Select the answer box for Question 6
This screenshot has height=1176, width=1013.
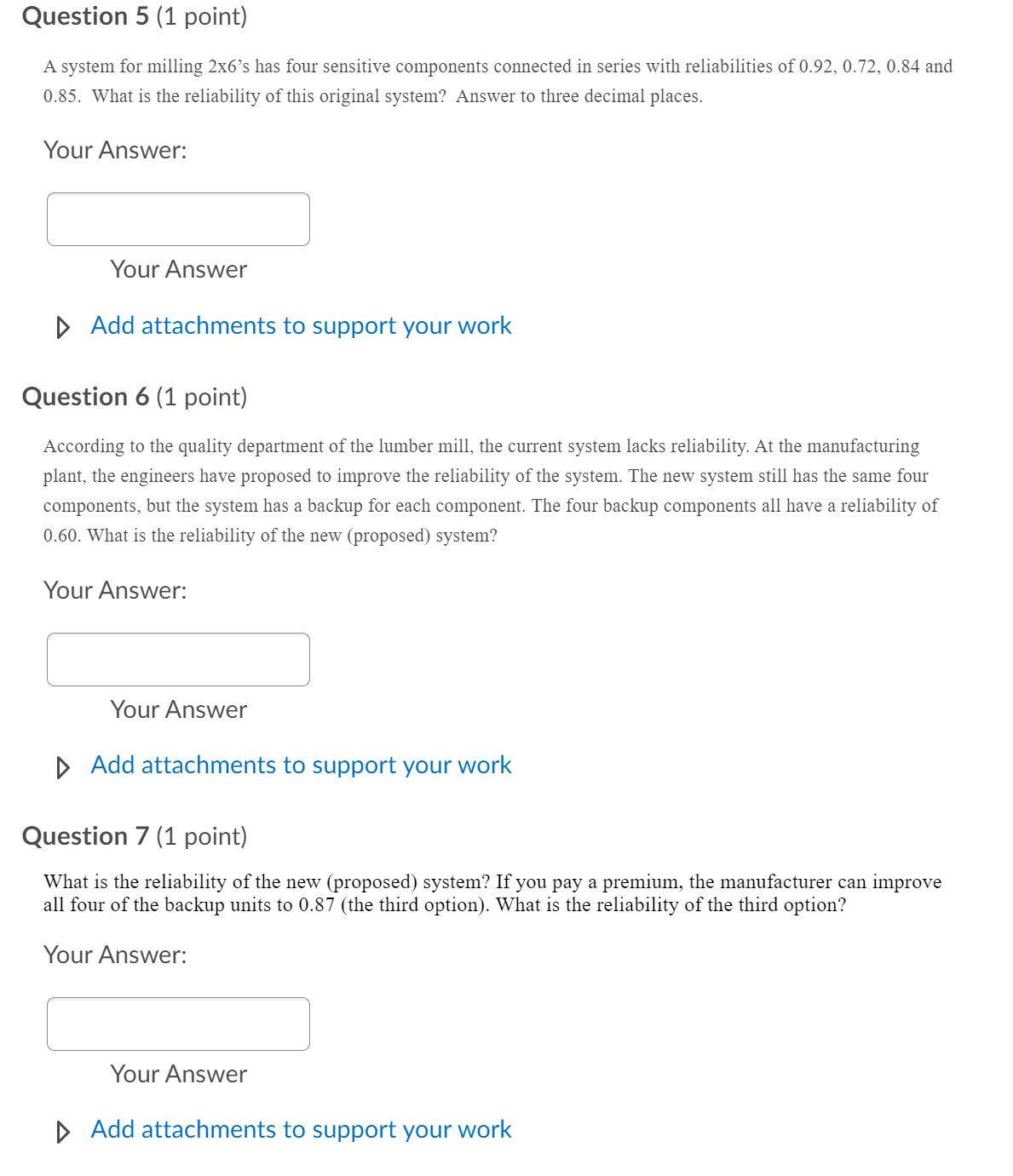point(179,659)
